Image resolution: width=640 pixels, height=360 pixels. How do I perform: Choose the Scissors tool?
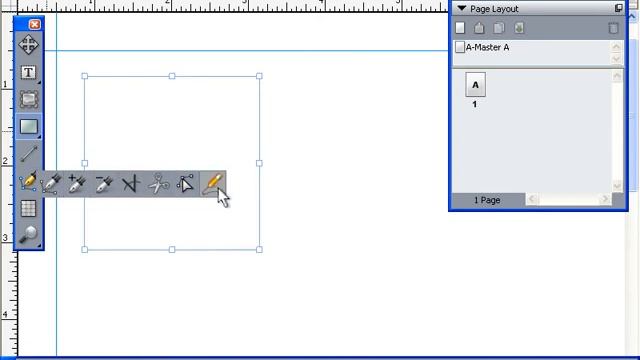click(159, 184)
